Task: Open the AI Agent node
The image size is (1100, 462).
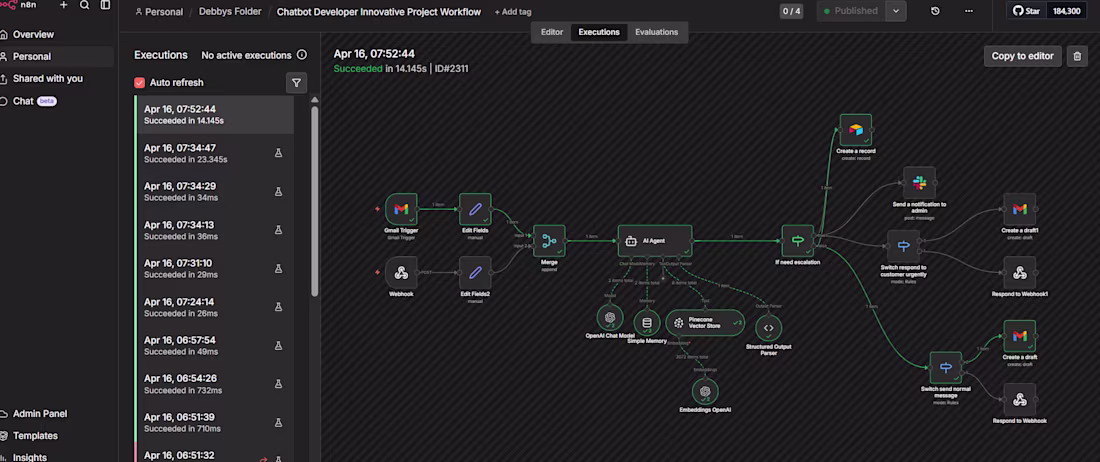Action: click(x=655, y=240)
